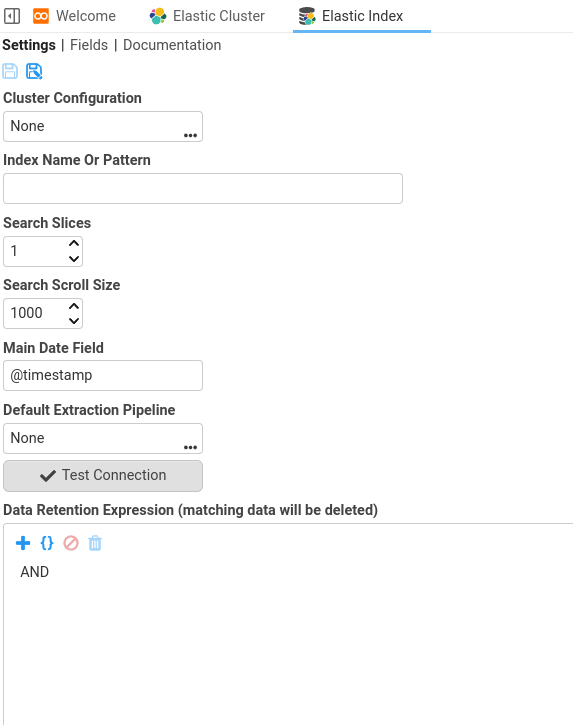Switch to the Welcome tab
The height and width of the screenshot is (725, 573).
pyautogui.click(x=74, y=16)
